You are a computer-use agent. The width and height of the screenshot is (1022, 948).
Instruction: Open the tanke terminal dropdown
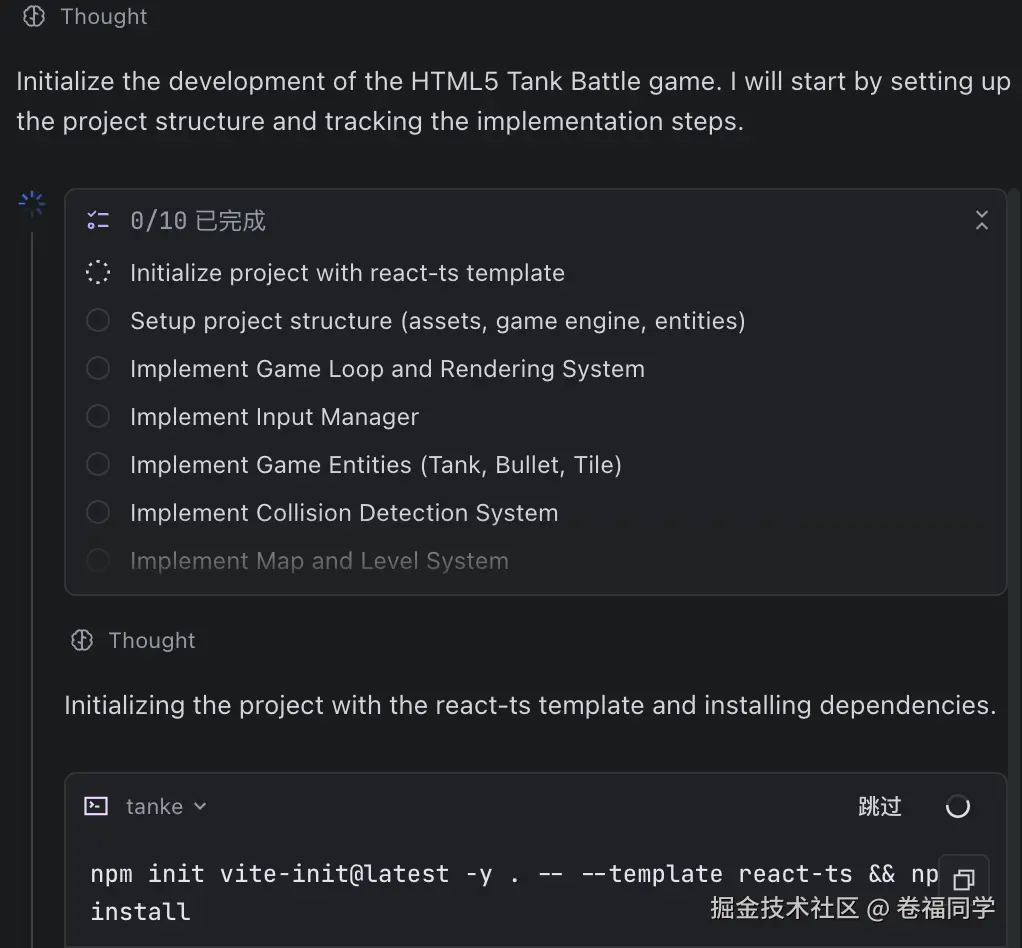coord(199,806)
